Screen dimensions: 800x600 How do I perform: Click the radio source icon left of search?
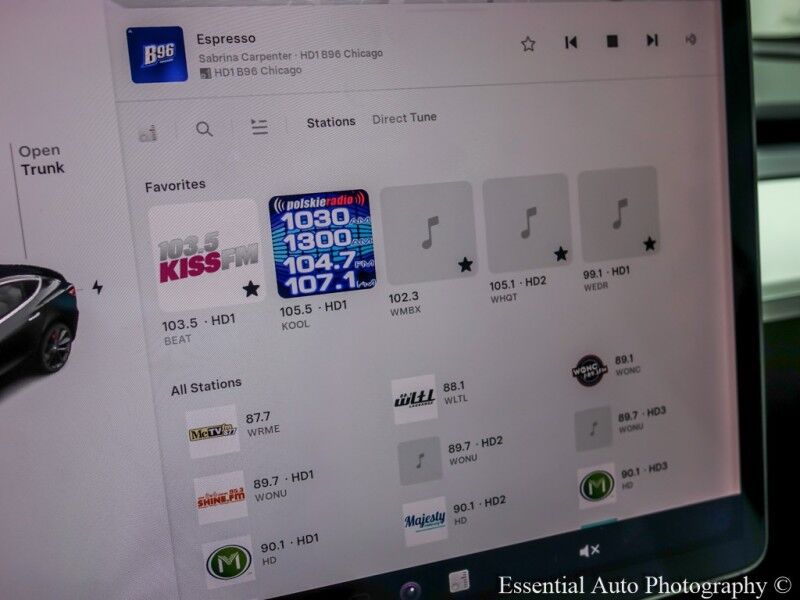pyautogui.click(x=148, y=132)
